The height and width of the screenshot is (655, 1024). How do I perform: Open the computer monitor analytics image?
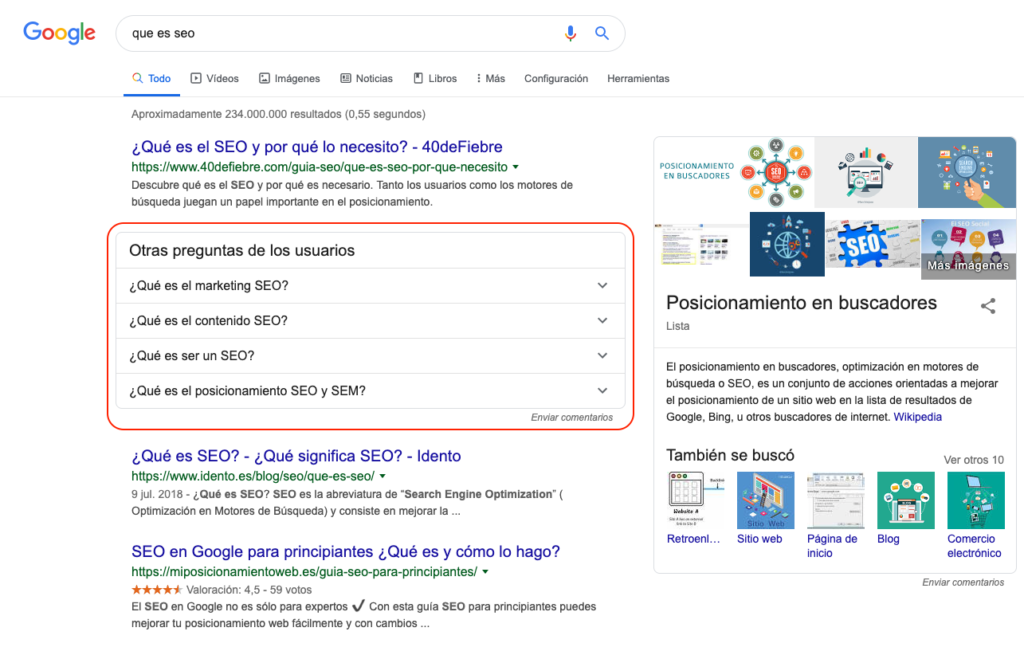pos(867,172)
